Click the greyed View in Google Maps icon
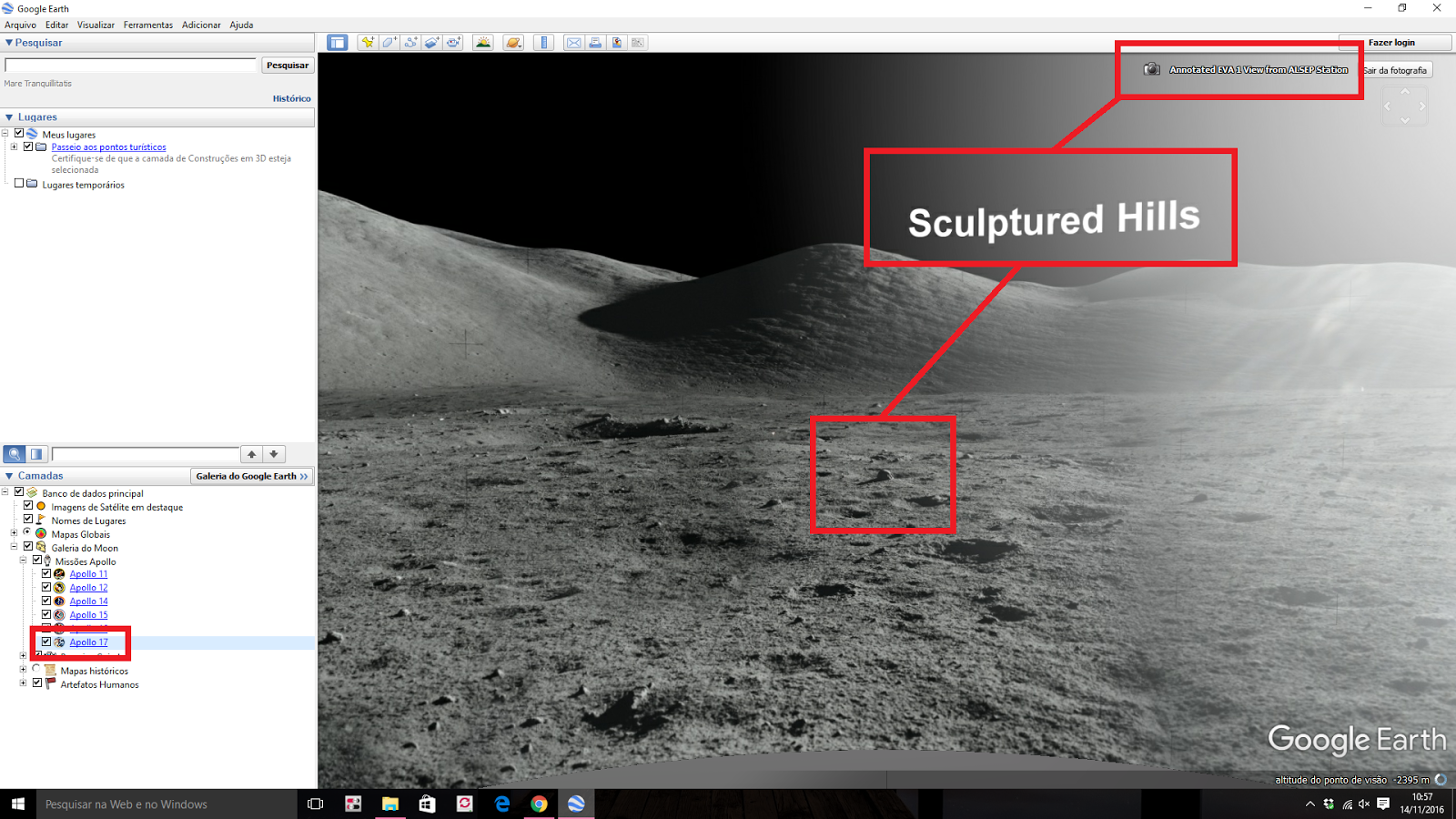The width and height of the screenshot is (1456, 819). 638,43
